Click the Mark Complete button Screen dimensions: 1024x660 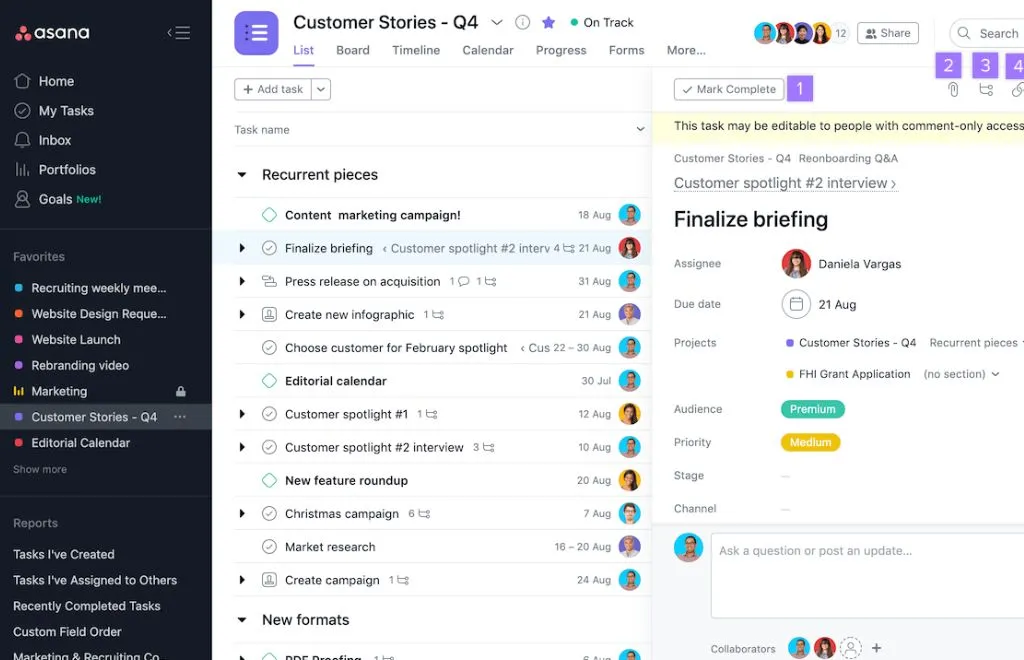point(729,89)
